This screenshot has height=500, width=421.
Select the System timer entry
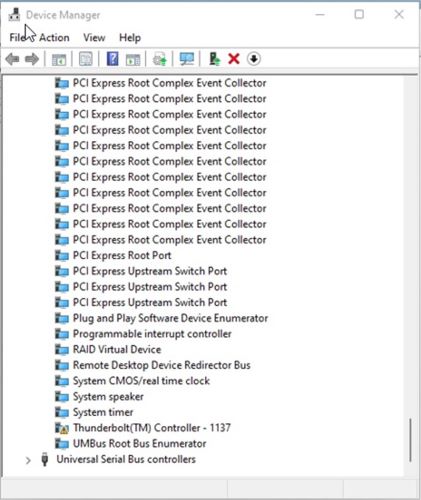point(103,412)
